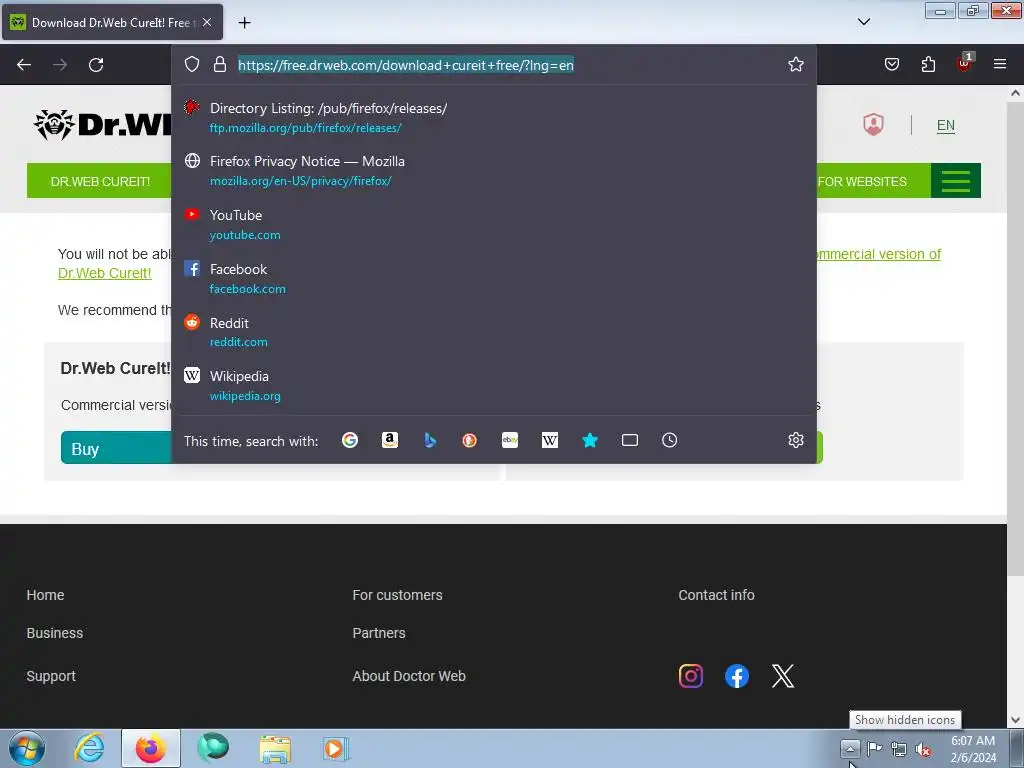Bookmark this page with the star
The width and height of the screenshot is (1024, 768).
click(x=795, y=64)
